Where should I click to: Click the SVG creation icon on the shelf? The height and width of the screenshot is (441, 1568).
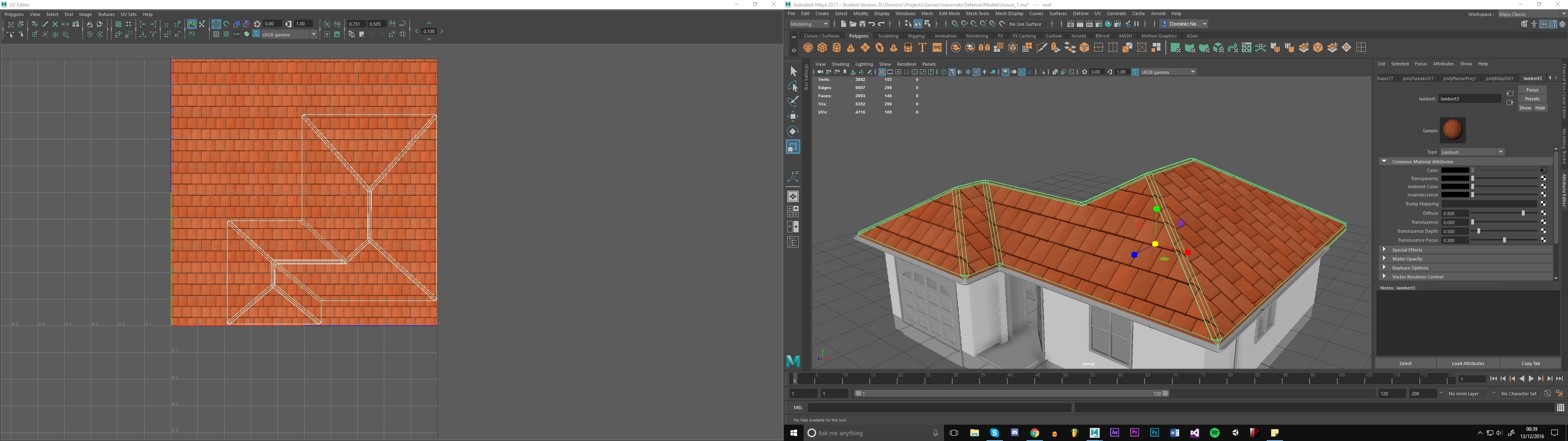coord(937,47)
